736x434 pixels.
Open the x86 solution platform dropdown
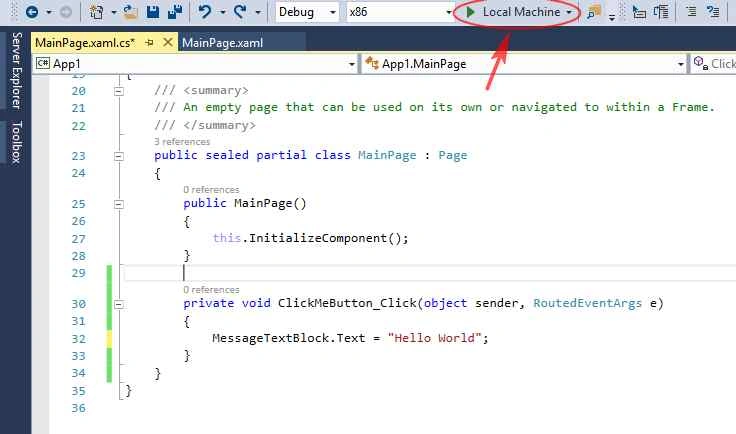pyautogui.click(x=400, y=12)
